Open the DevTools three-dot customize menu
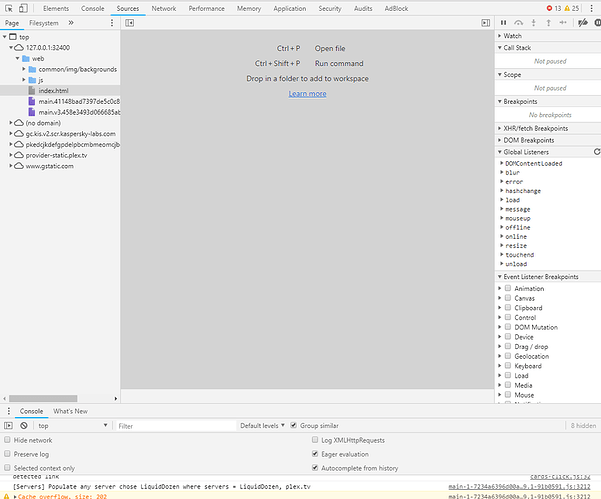The image size is (601, 499). coord(591,8)
